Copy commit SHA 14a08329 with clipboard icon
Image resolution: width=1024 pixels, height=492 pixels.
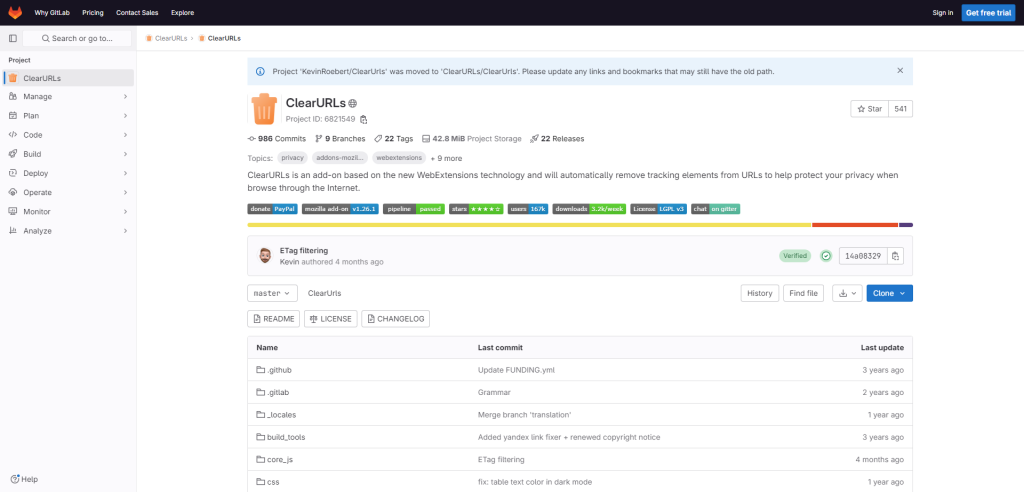(895, 256)
